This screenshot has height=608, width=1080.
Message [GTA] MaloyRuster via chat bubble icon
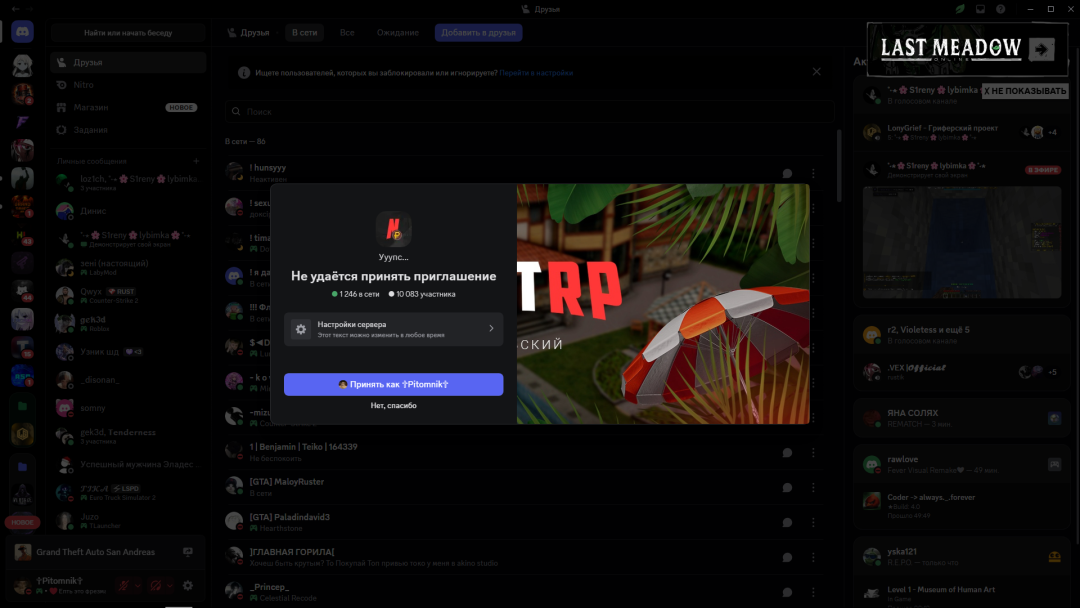pyautogui.click(x=787, y=485)
